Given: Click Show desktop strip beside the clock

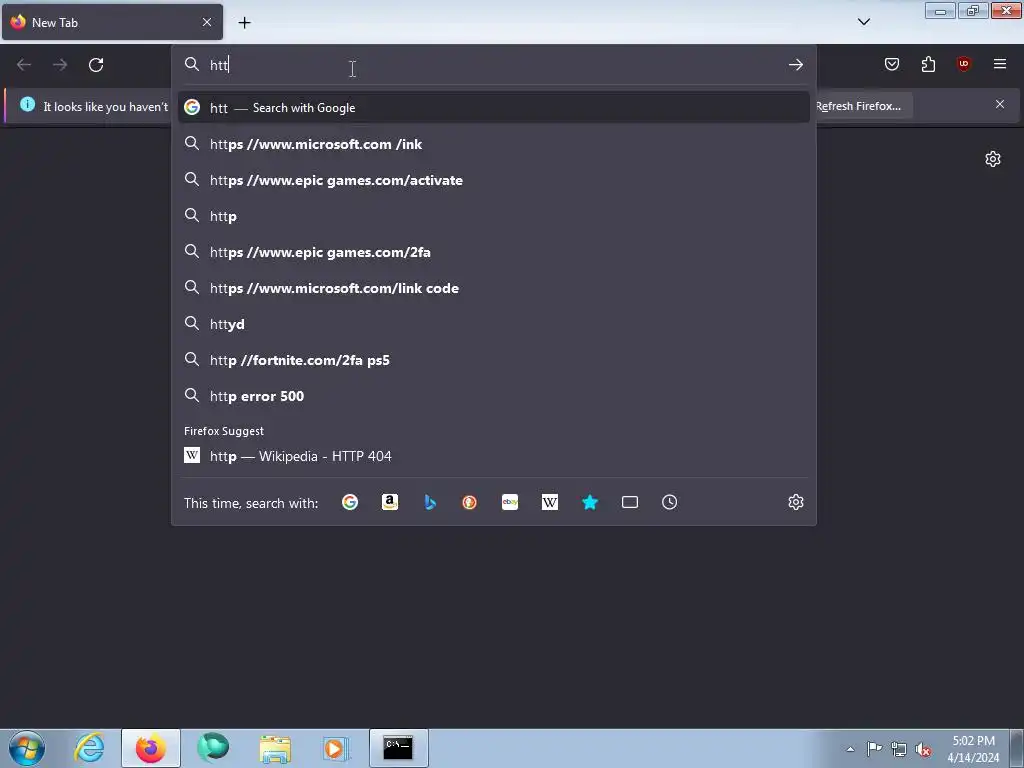Looking at the screenshot, I should (1017, 748).
